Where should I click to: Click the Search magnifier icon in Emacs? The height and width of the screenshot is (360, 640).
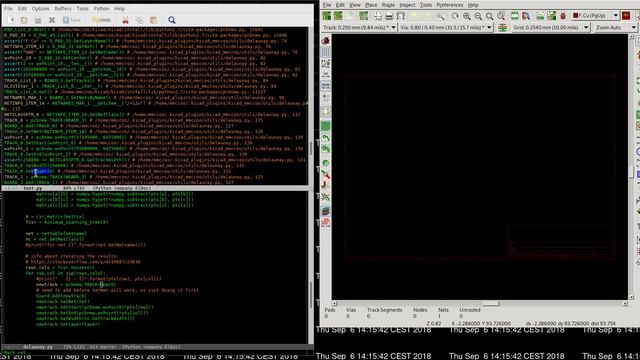click(x=172, y=20)
